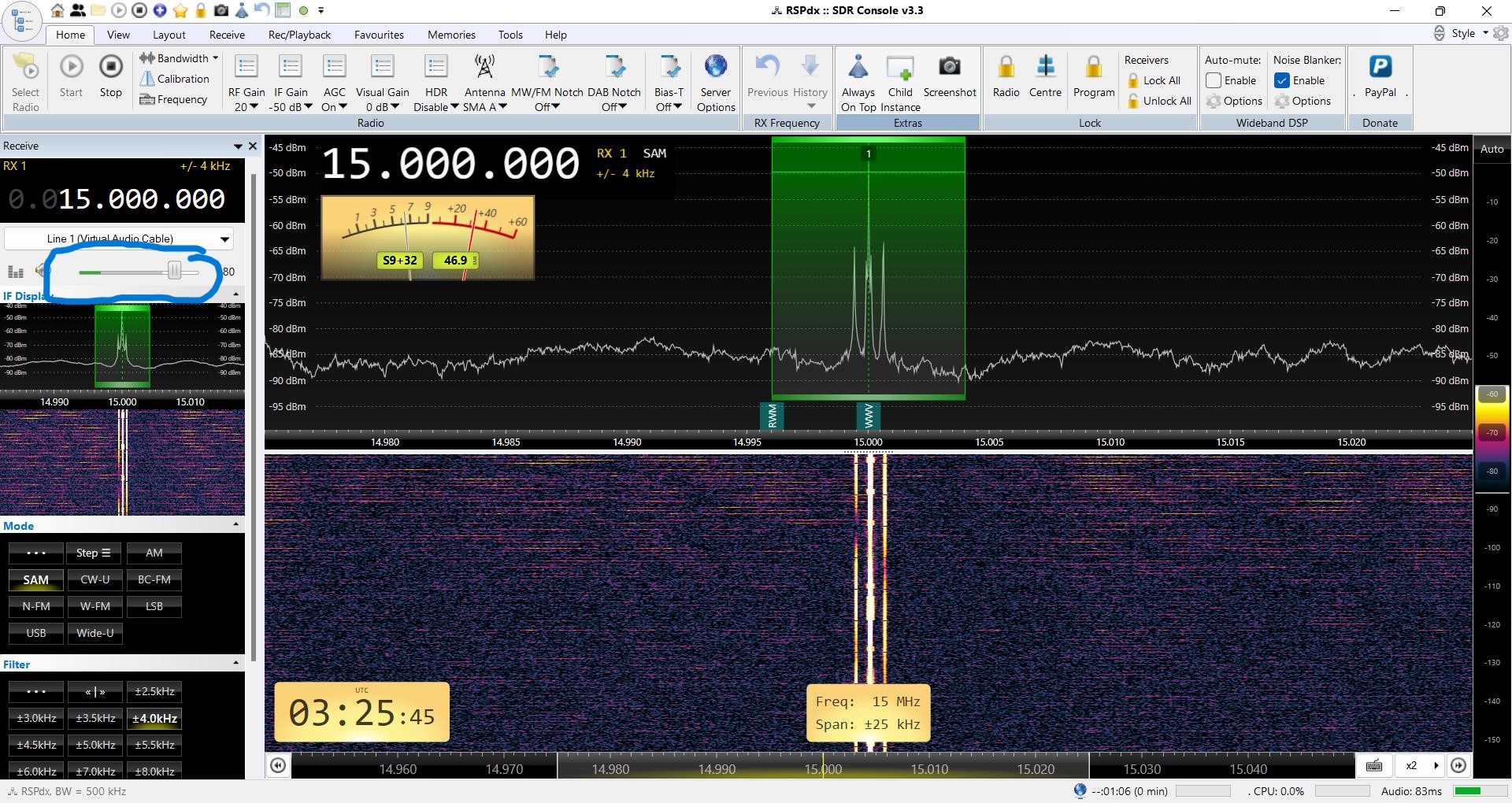Enable the Auto-mute checkbox
Viewport: 1512px width, 803px height.
[x=1214, y=80]
